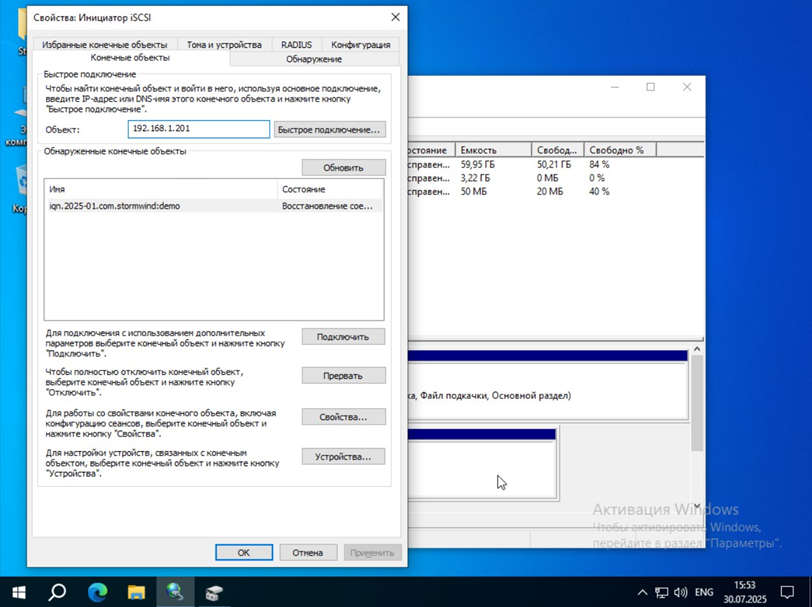The height and width of the screenshot is (607, 812).
Task: Open taskbar search magnifier
Action: (57, 591)
